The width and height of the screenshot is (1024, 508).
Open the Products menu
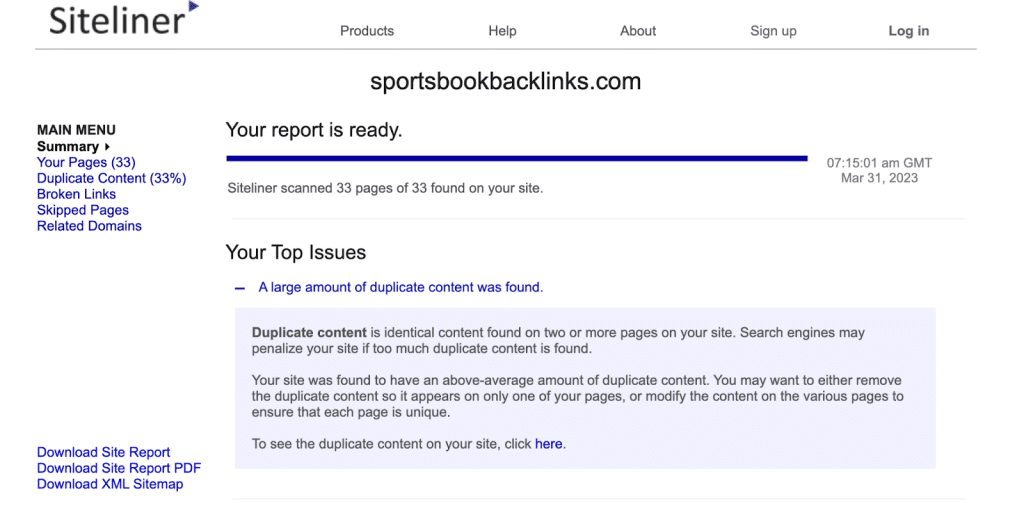[x=367, y=31]
